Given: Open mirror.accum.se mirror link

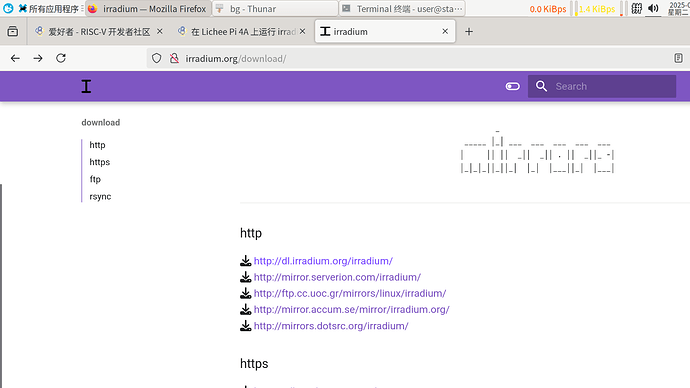Looking at the screenshot, I should tap(352, 309).
